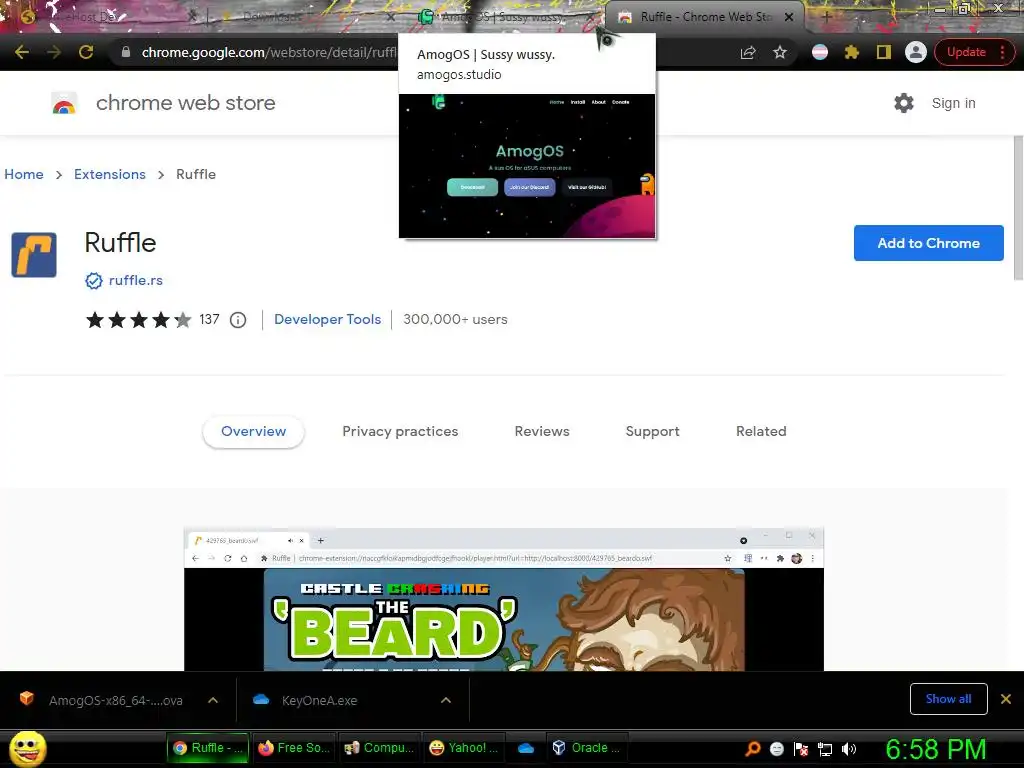The height and width of the screenshot is (768, 1024).
Task: Open the Developer Tools category link
Action: [x=327, y=319]
